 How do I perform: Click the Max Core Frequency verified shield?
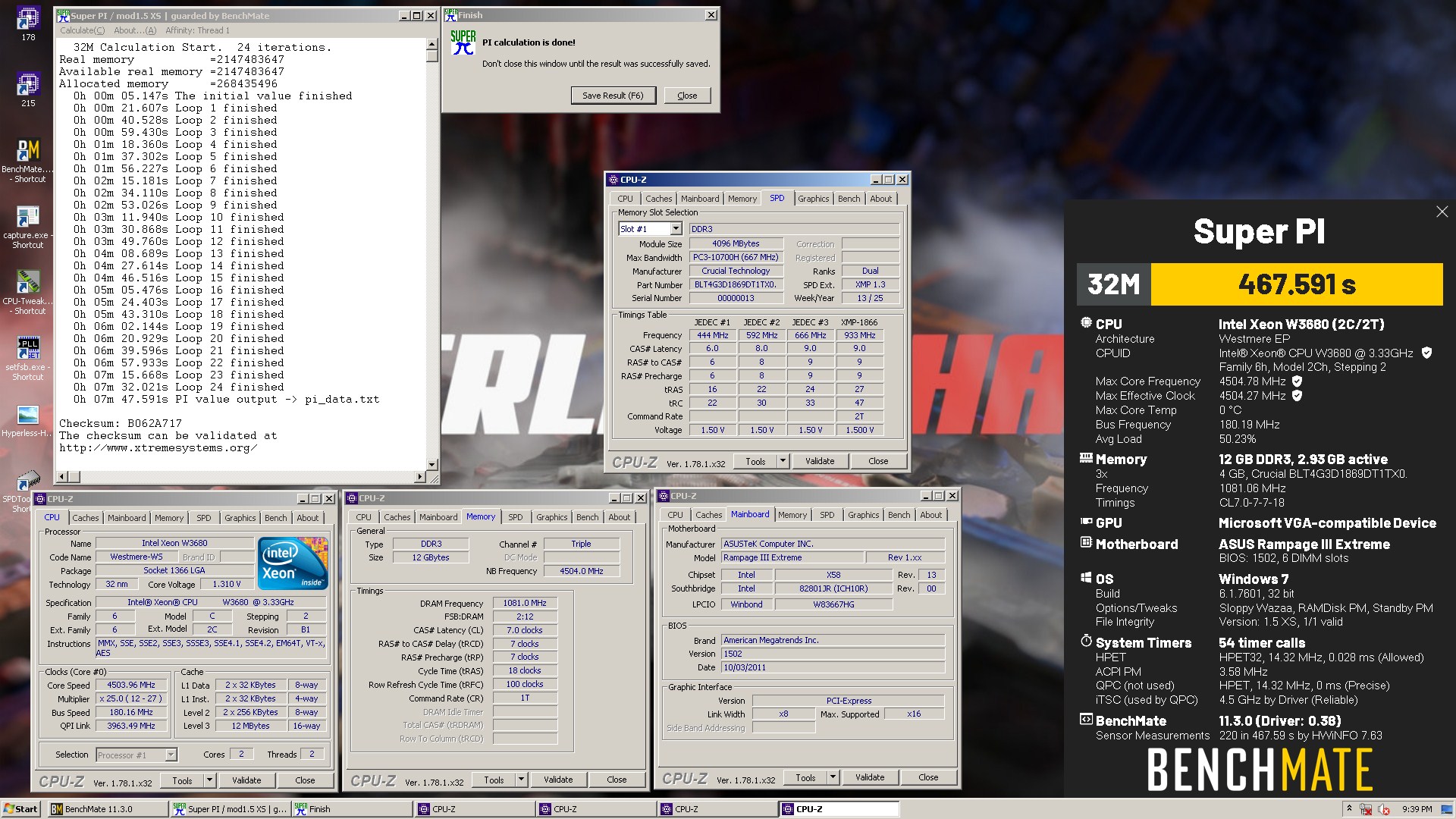coord(1297,381)
